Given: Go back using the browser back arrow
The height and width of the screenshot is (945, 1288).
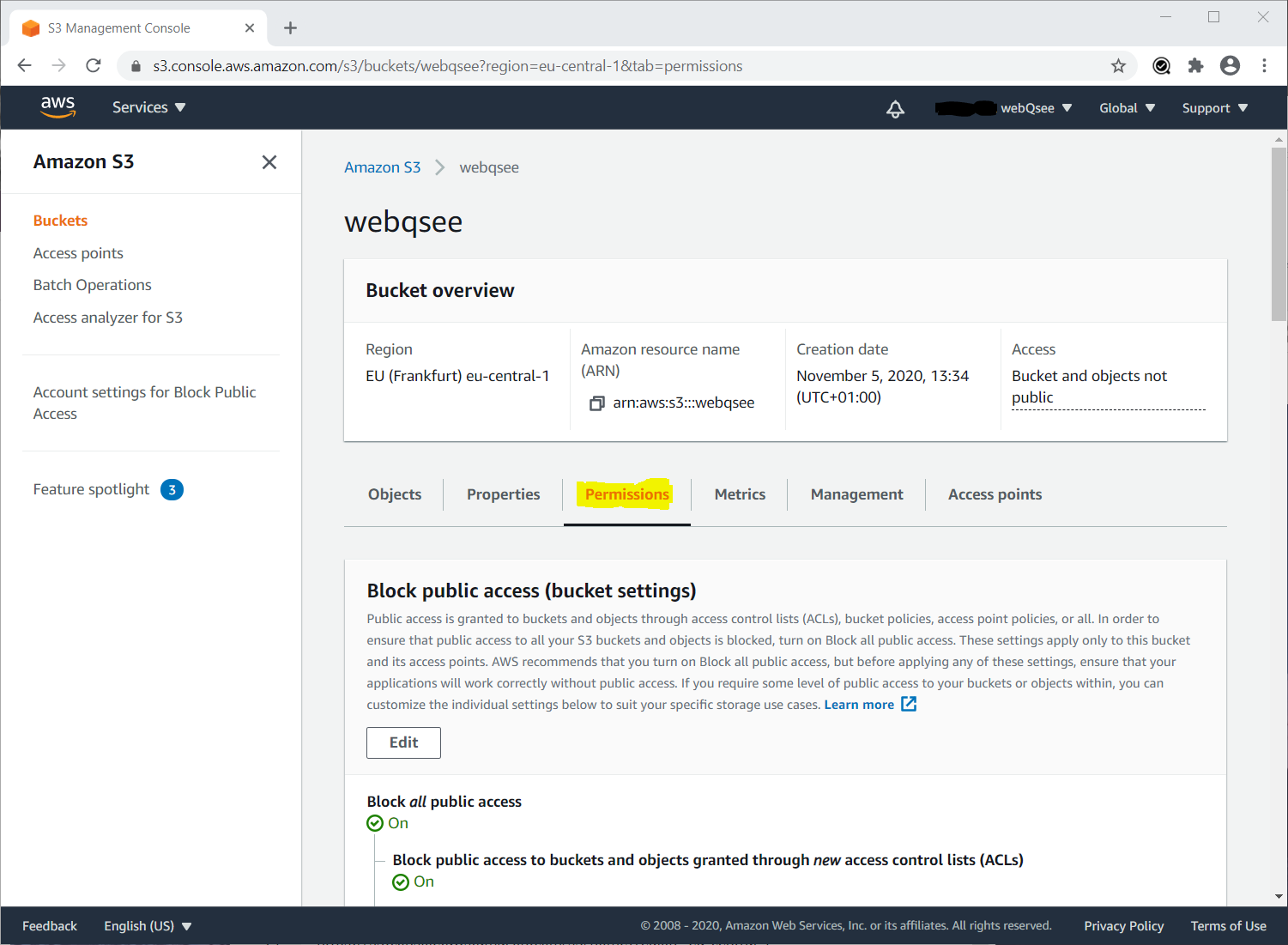Looking at the screenshot, I should (25, 66).
